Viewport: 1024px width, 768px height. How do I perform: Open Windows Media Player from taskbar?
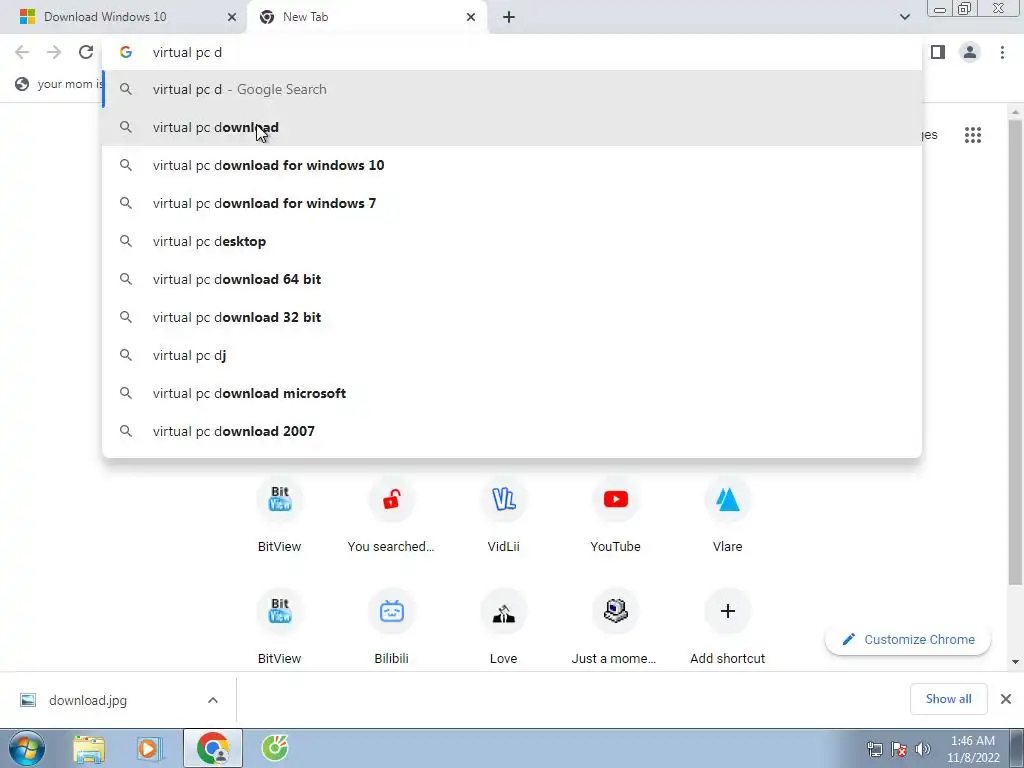tap(150, 748)
